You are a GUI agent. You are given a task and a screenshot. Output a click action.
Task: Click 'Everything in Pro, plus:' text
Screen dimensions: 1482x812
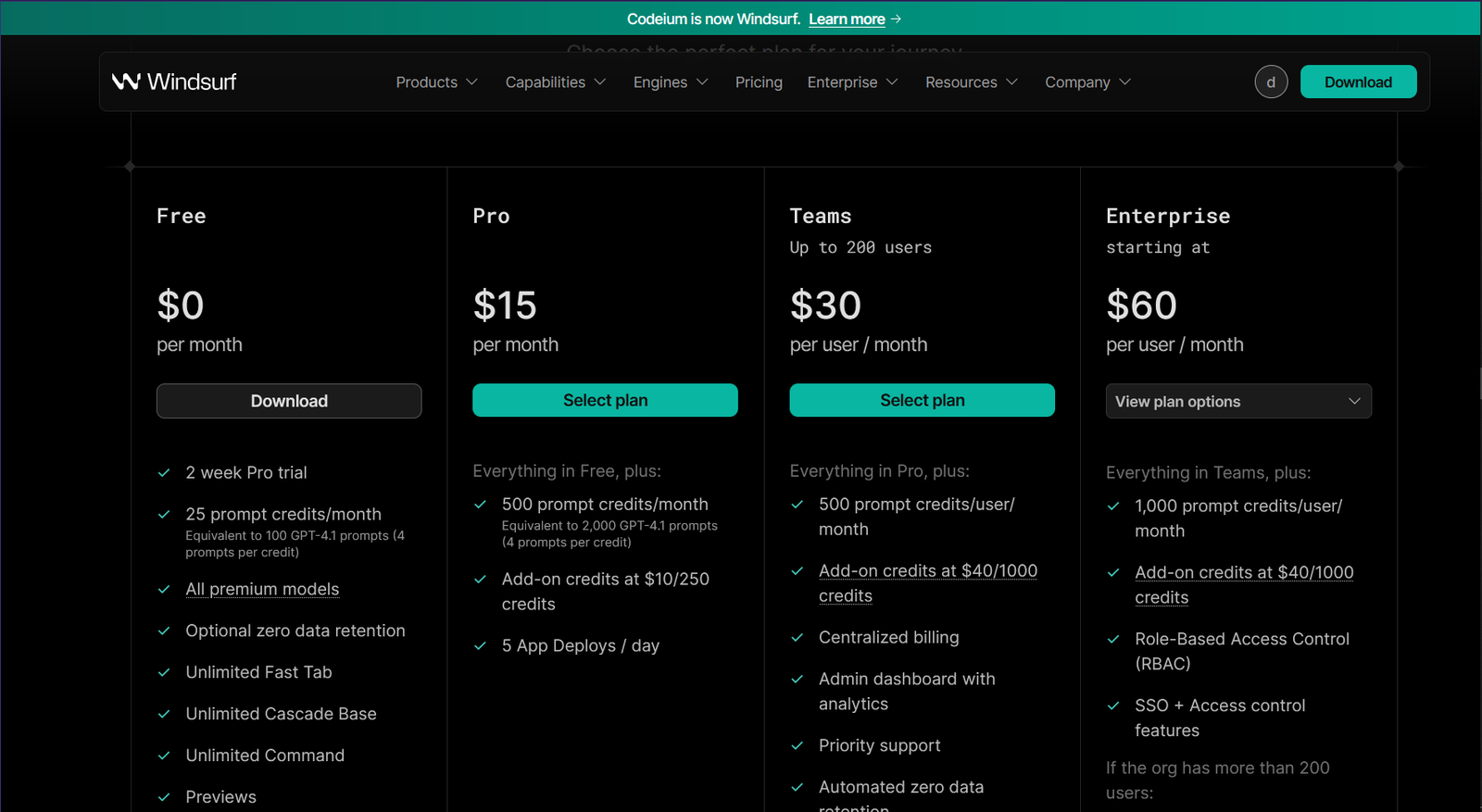tap(880, 471)
